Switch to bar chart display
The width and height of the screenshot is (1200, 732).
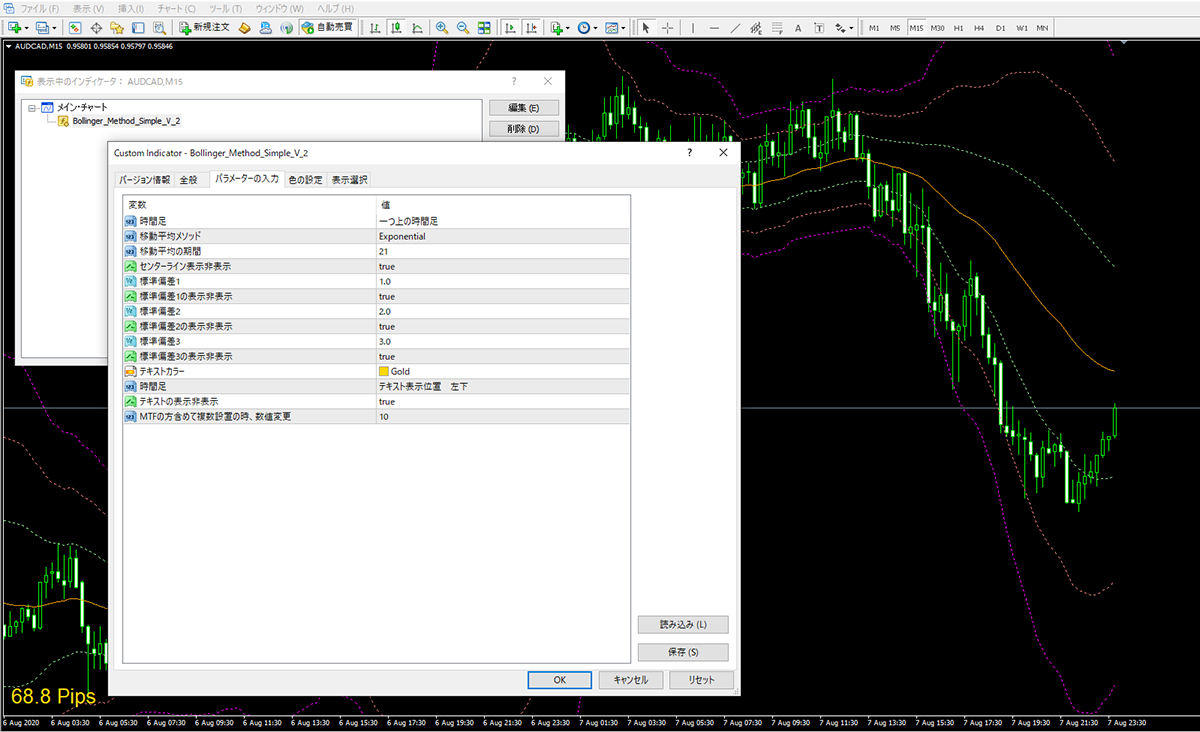pos(373,27)
